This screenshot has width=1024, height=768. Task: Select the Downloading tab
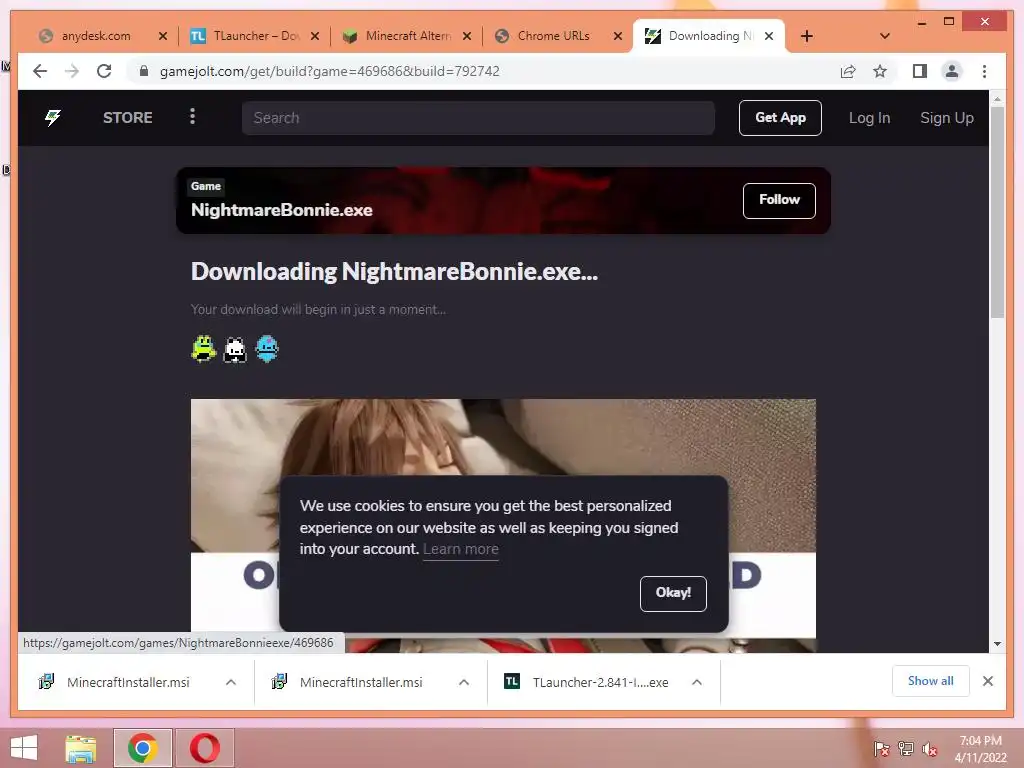pos(709,36)
